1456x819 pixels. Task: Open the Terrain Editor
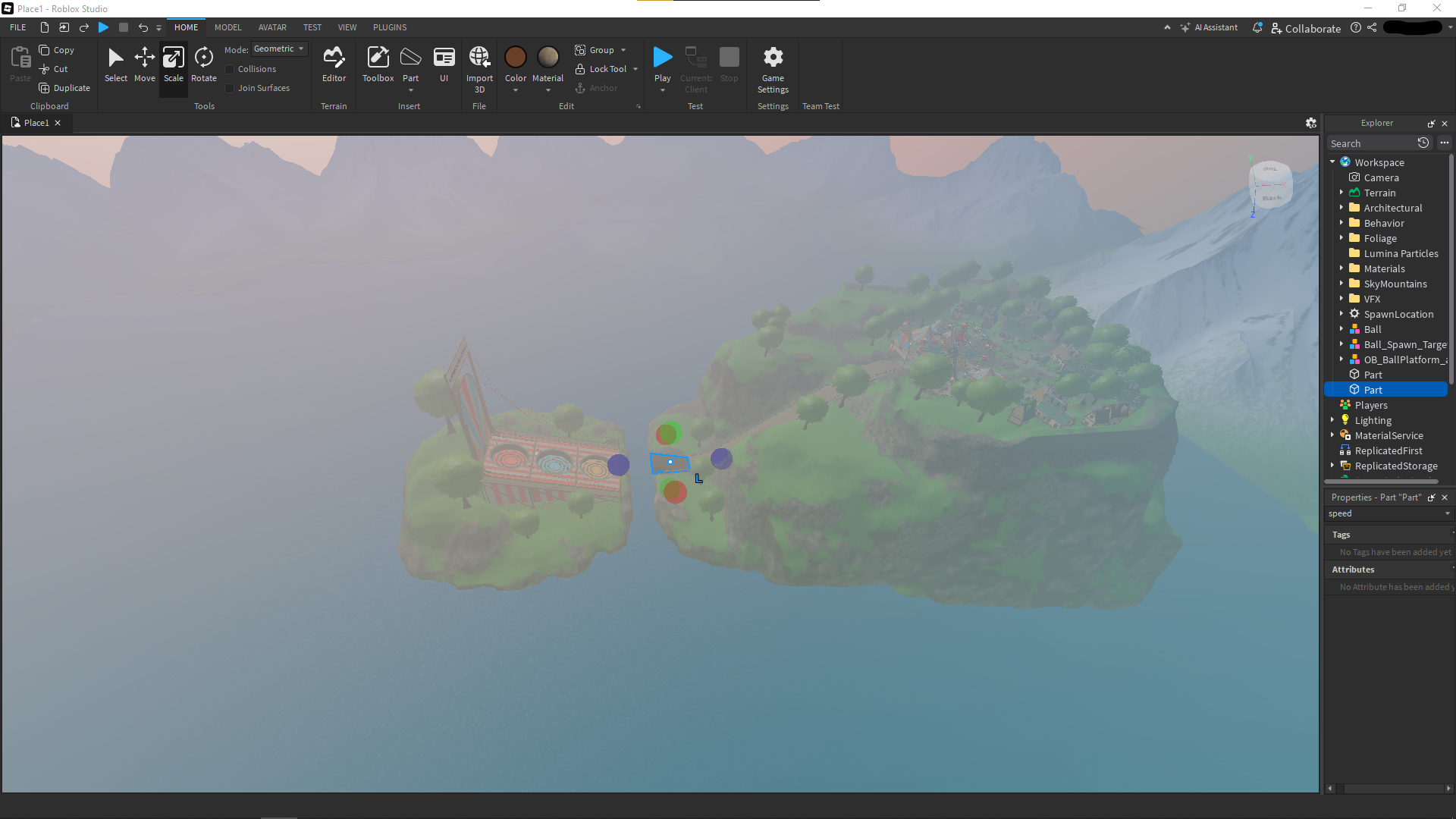pyautogui.click(x=334, y=64)
